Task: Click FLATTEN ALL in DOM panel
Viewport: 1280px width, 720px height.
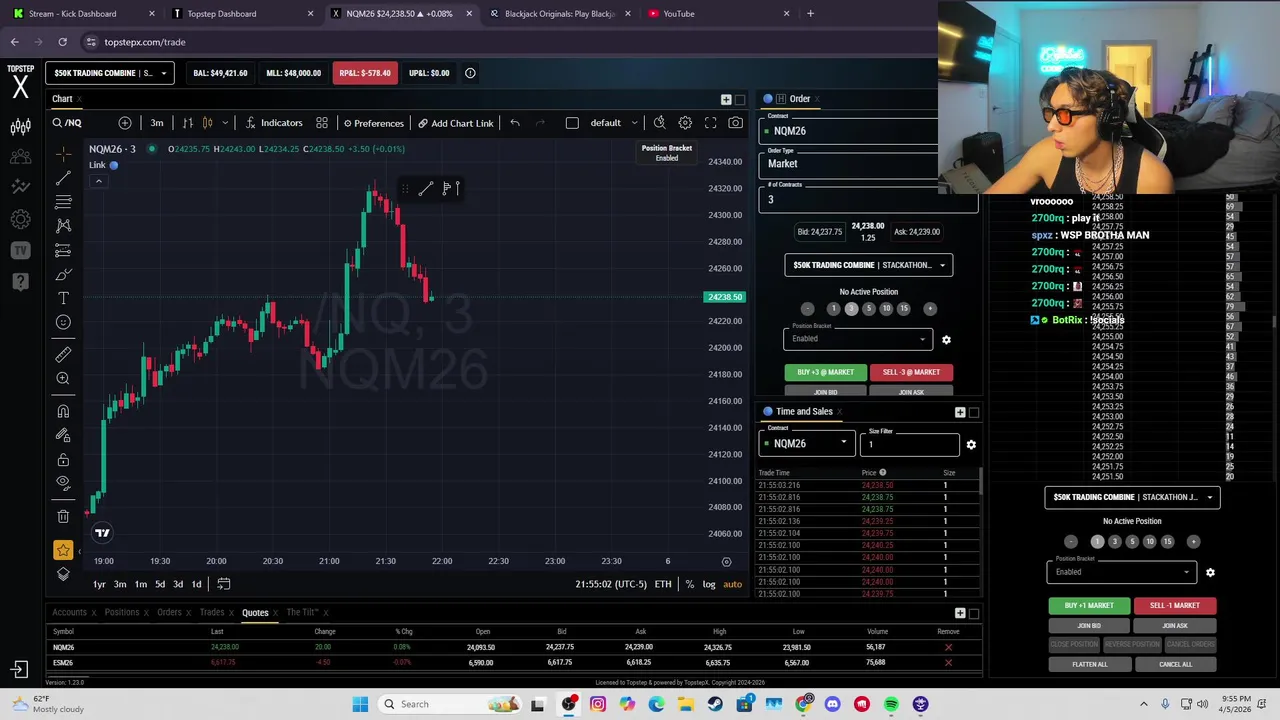Action: pos(1089,664)
